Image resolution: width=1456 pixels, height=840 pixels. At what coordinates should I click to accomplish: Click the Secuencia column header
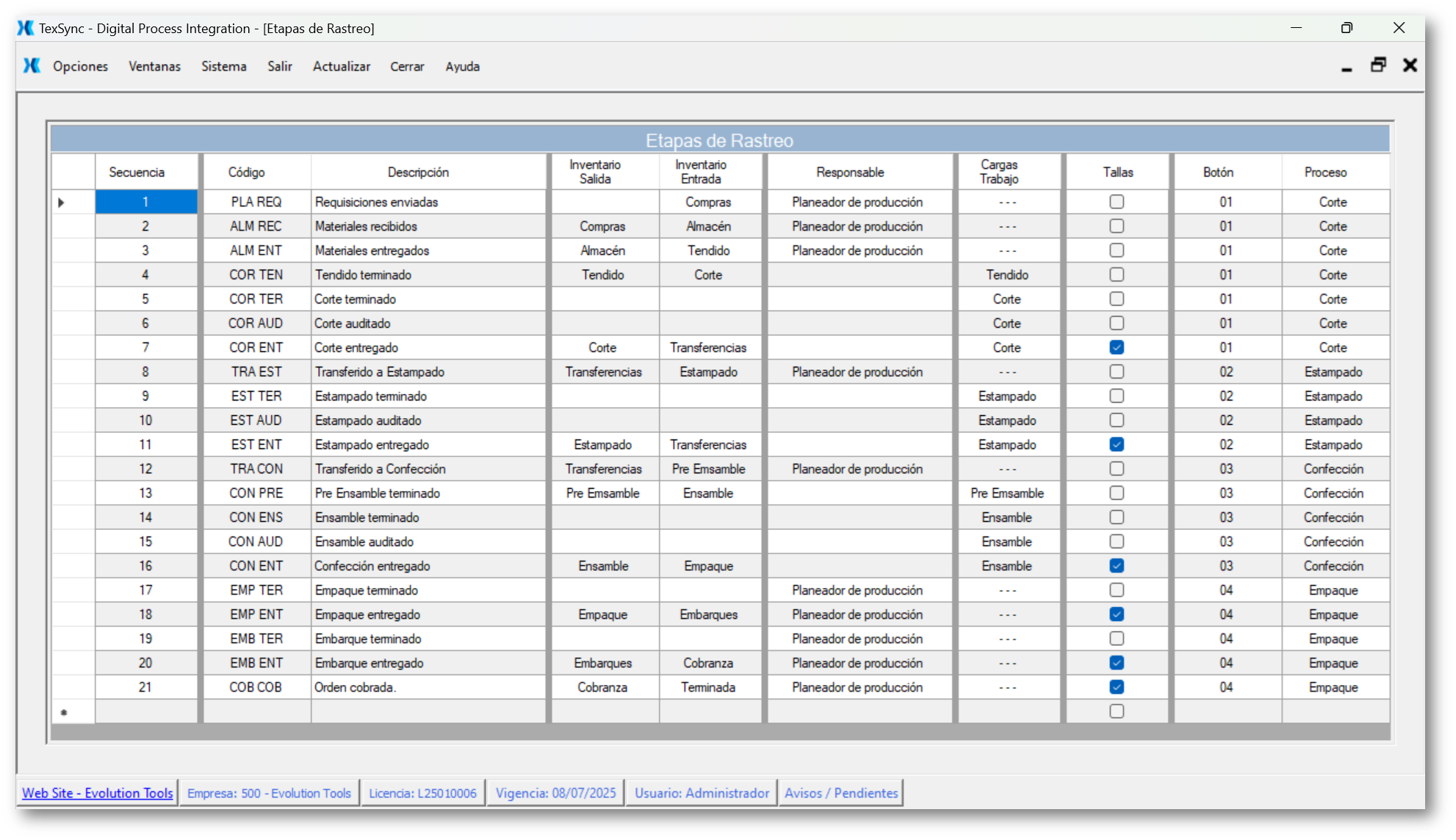click(137, 172)
